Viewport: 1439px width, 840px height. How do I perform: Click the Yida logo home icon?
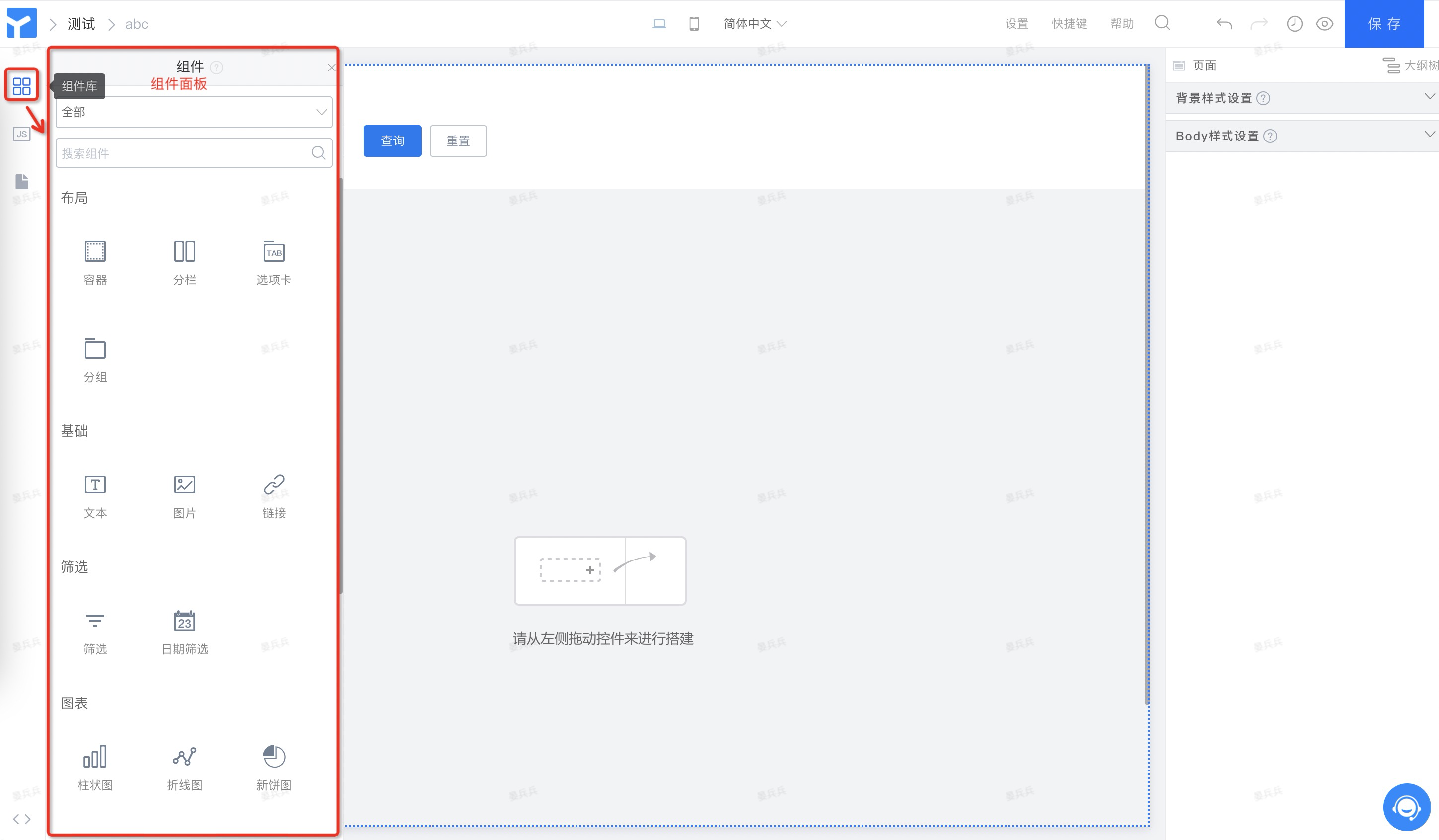(x=22, y=23)
